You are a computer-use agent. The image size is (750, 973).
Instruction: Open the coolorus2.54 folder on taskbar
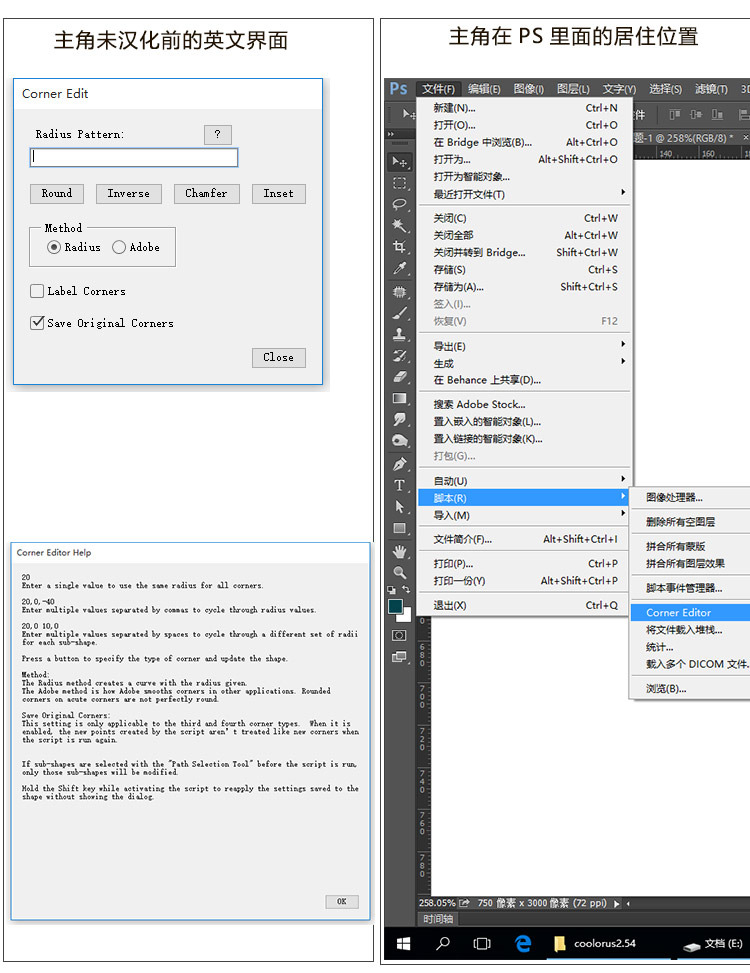click(x=595, y=943)
